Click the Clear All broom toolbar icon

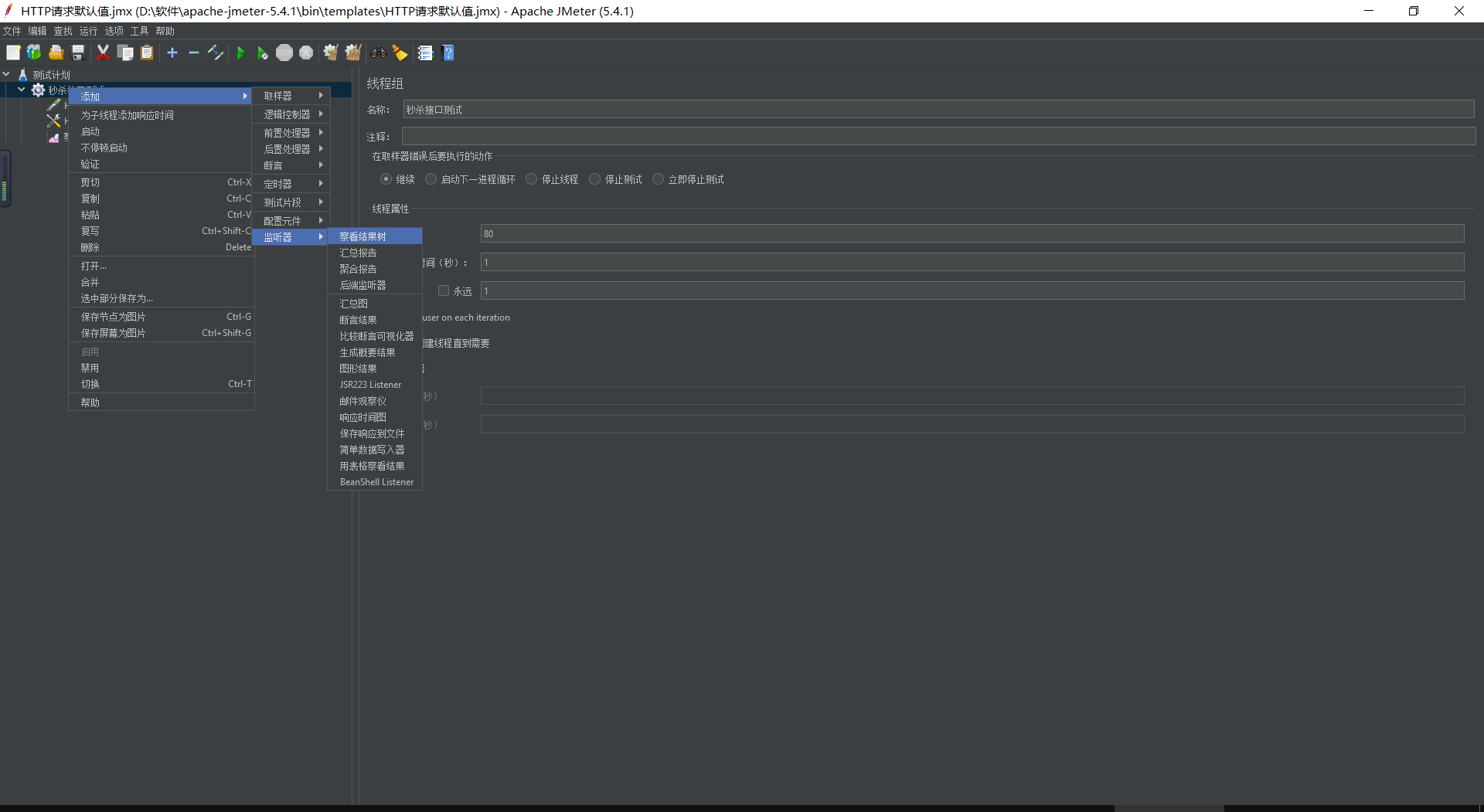pyautogui.click(x=353, y=53)
